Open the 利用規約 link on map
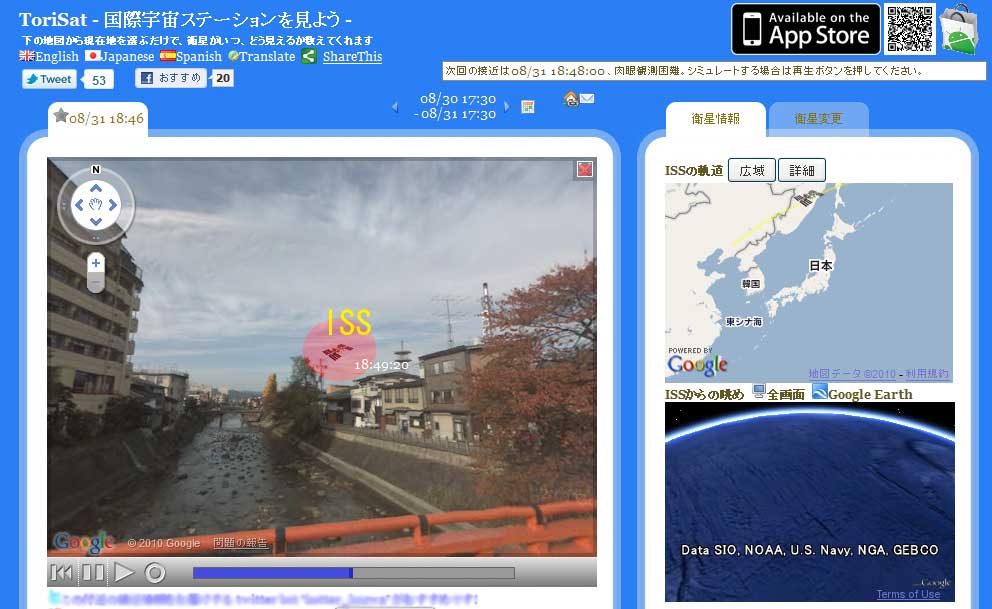992x609 pixels. pyautogui.click(x=927, y=374)
